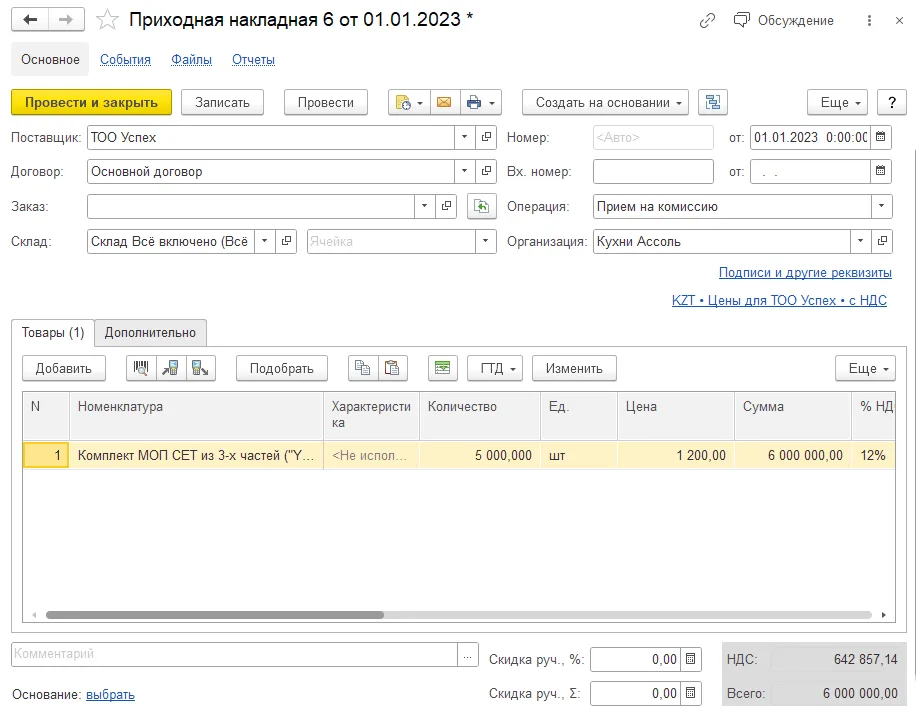This screenshot has width=916, height=713.
Task: Switch to Дополнительно tab
Action: (x=150, y=333)
